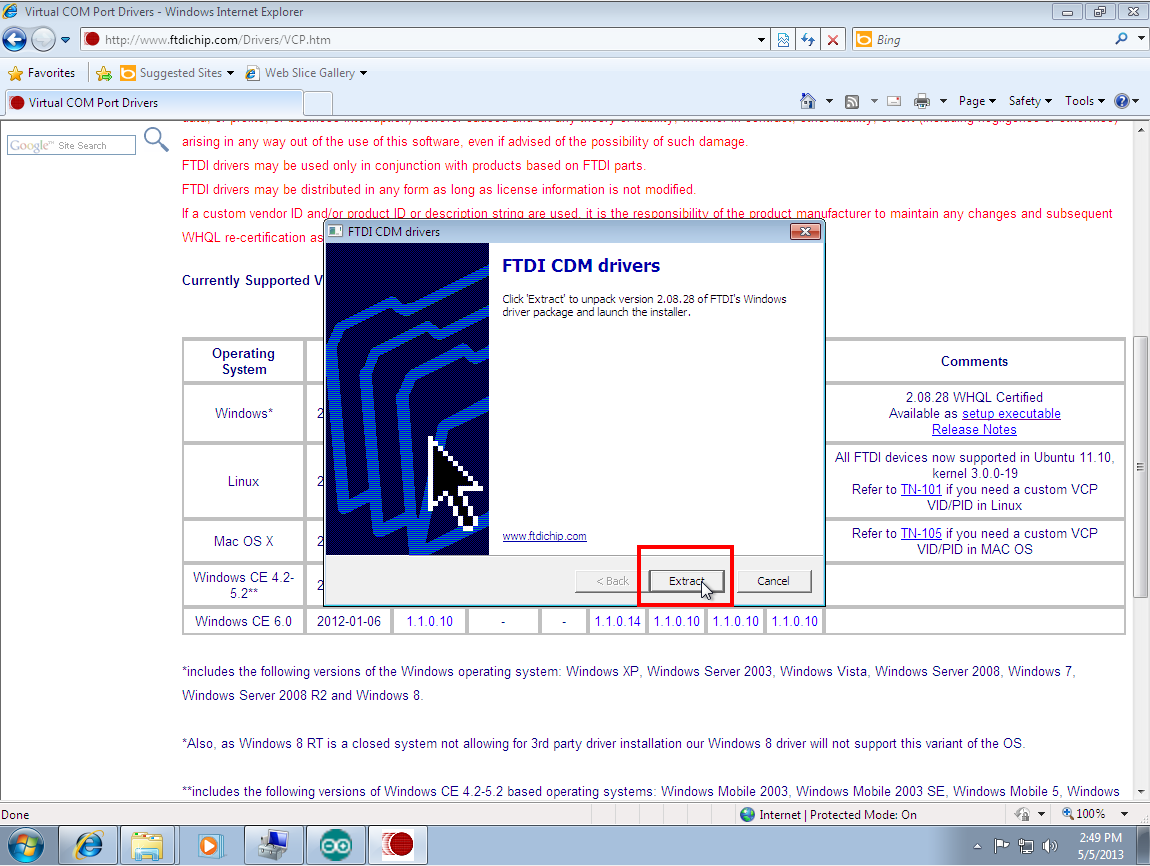Refresh the page using the address bar icon
Viewport: 1150px width, 866px height.
[x=808, y=39]
